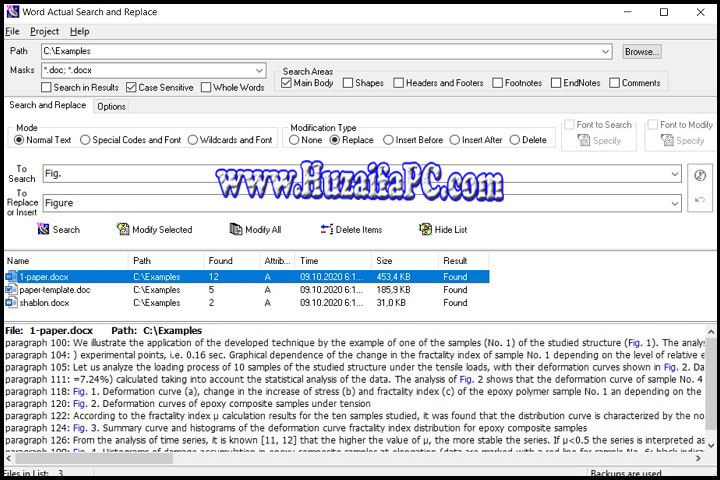This screenshot has height=480, width=720.
Task: Sort list by Name column header
Action: [66, 260]
